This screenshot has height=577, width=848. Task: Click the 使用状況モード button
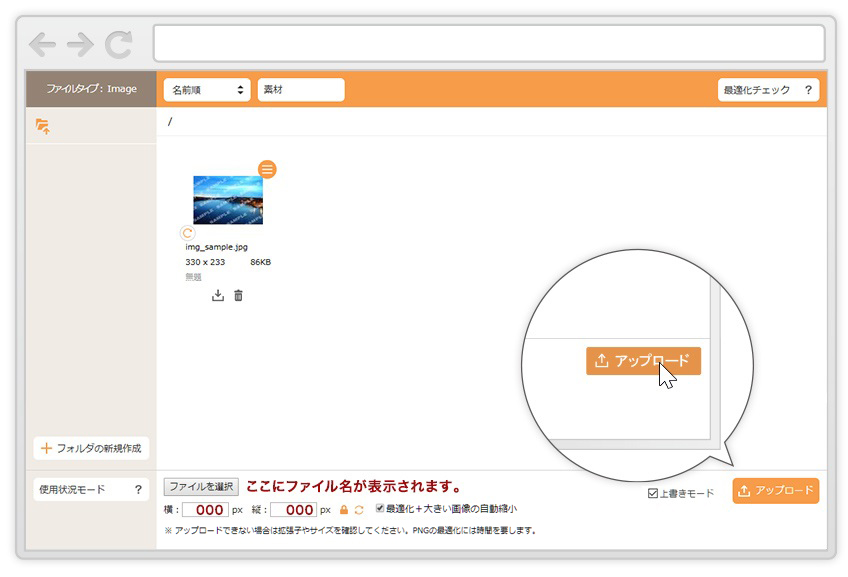click(x=91, y=490)
